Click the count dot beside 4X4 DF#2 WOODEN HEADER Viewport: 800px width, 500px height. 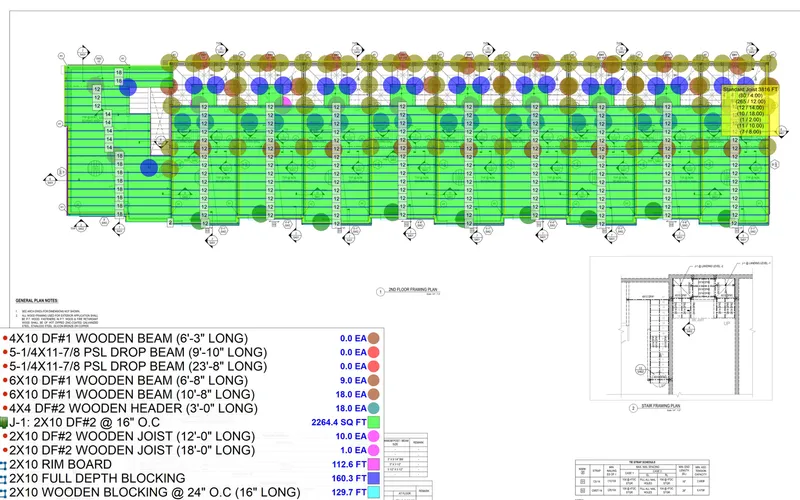[x=5, y=408]
